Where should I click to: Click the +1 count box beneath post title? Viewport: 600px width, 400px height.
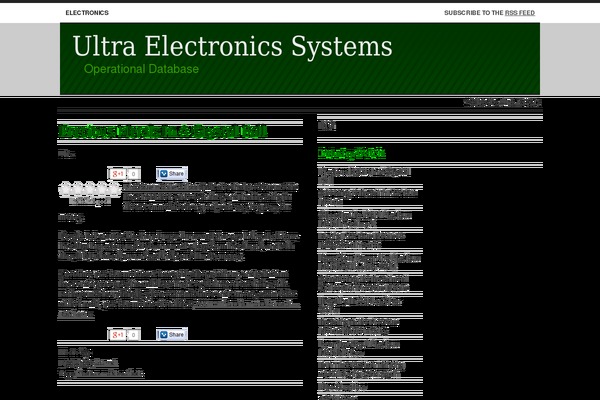[133, 174]
